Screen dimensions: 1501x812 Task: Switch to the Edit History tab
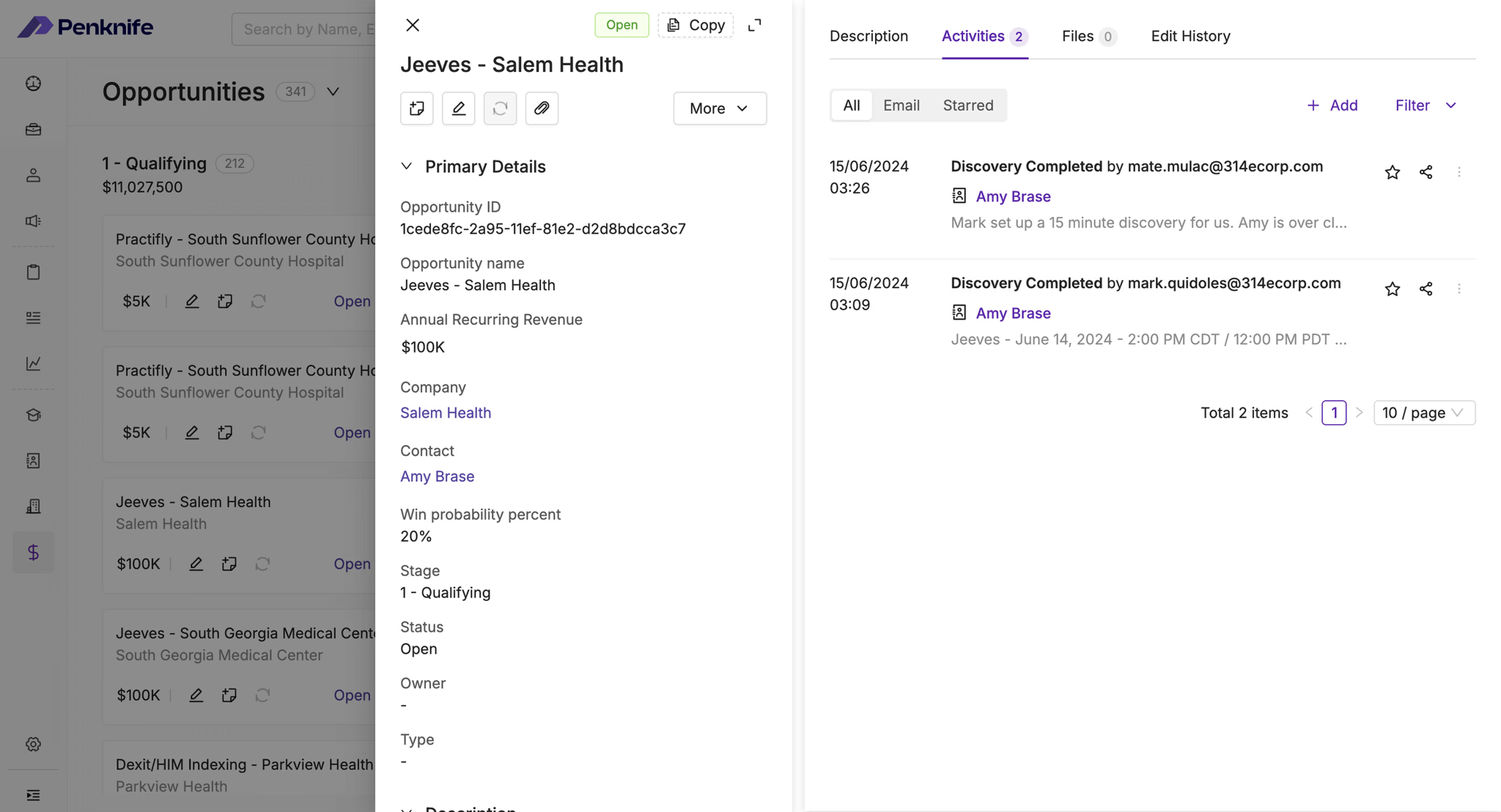(1190, 36)
